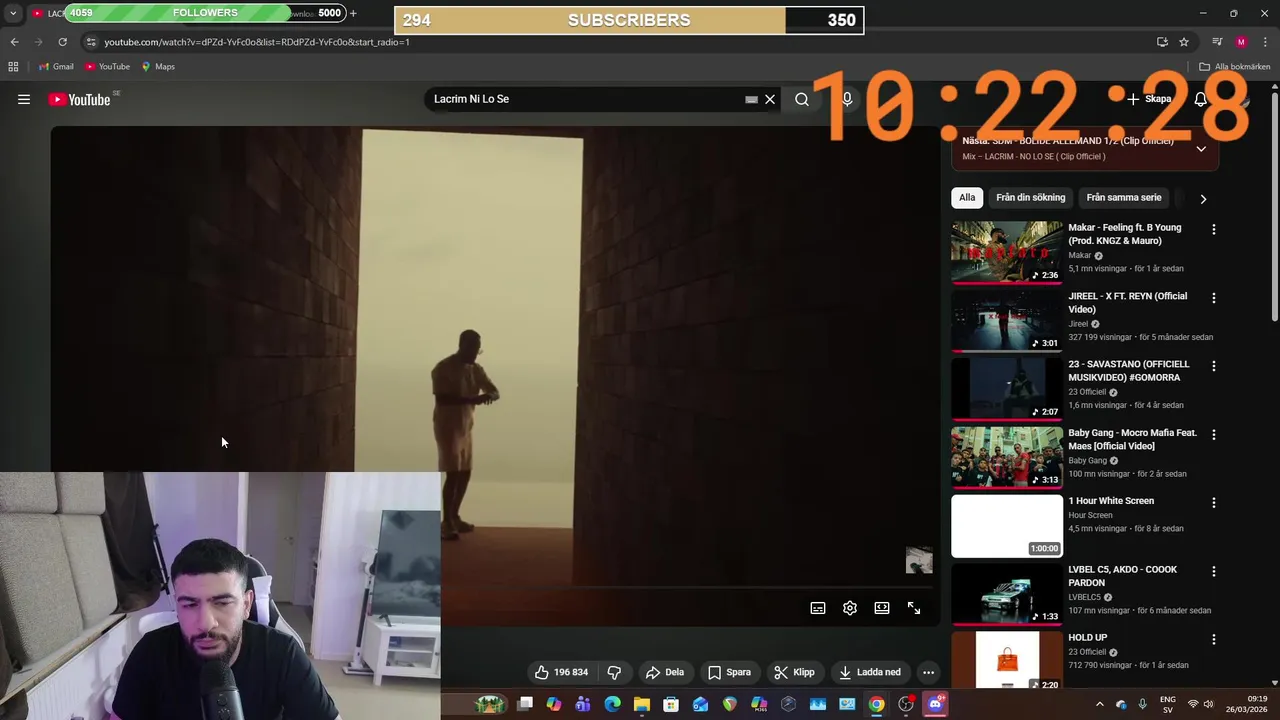This screenshot has height=720, width=1280.
Task: Open Chrome three-dot menu
Action: point(1265,42)
